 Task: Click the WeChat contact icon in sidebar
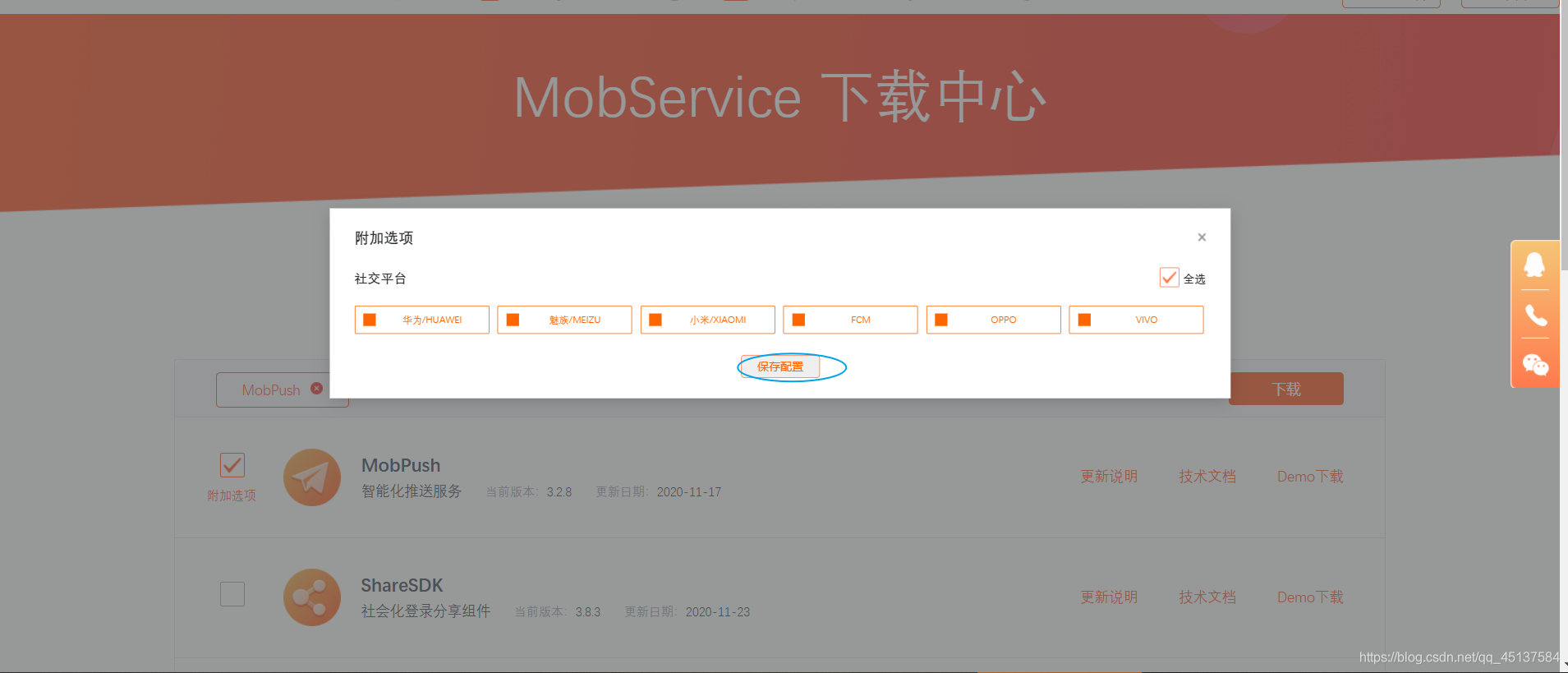pos(1535,365)
